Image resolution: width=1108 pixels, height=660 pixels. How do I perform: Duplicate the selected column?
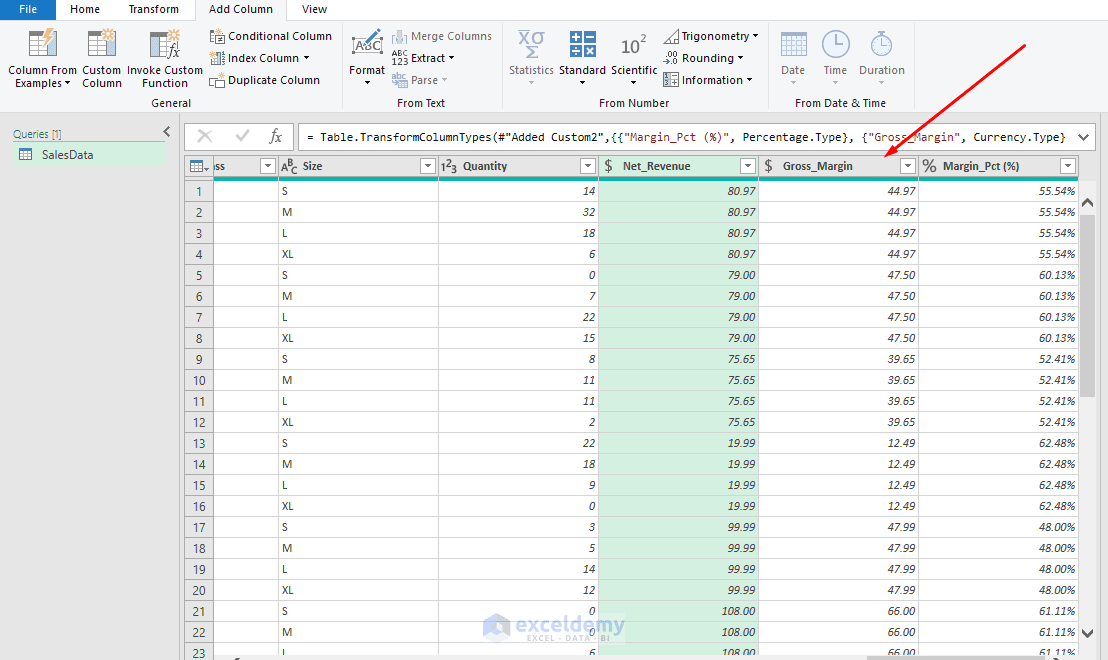[x=265, y=80]
